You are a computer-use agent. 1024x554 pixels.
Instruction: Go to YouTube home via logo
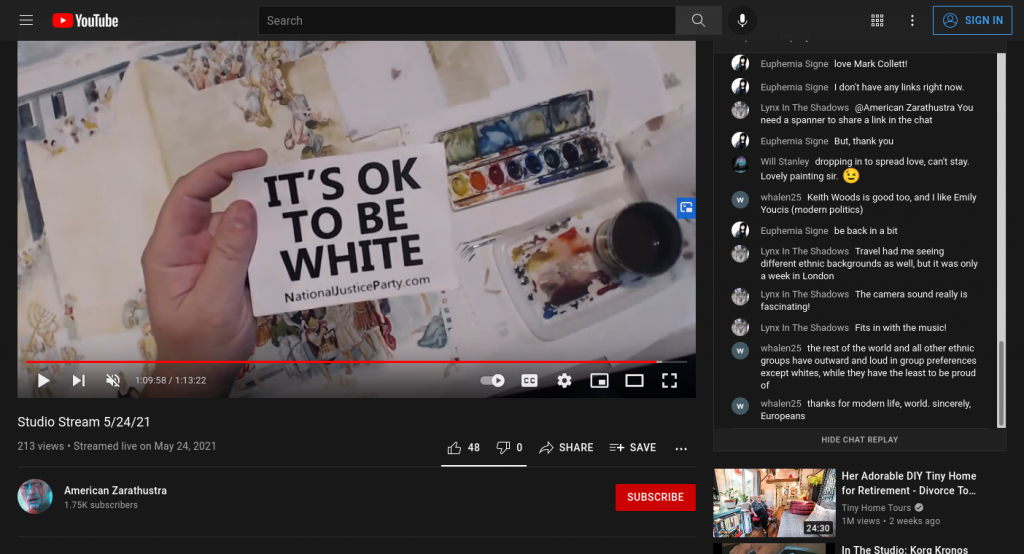click(86, 21)
